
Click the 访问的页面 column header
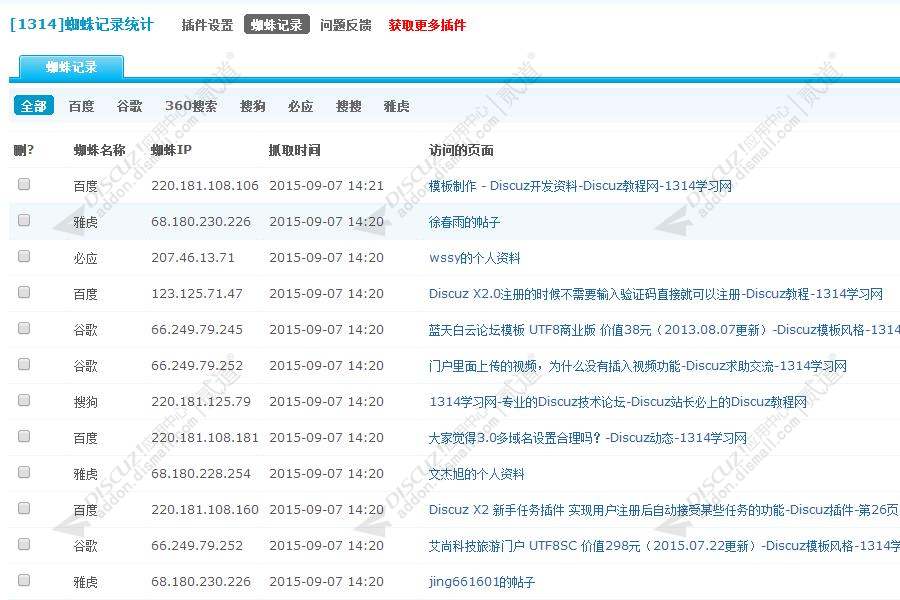tap(461, 150)
